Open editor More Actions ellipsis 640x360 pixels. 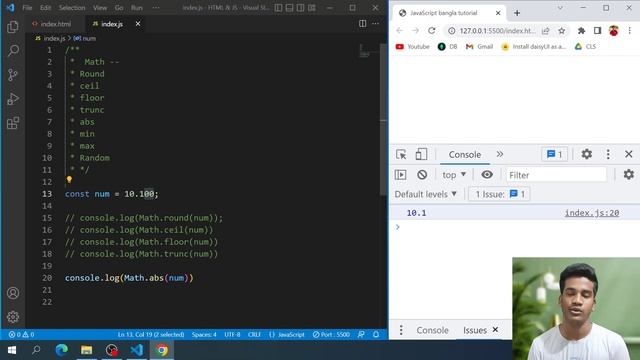[x=376, y=24]
